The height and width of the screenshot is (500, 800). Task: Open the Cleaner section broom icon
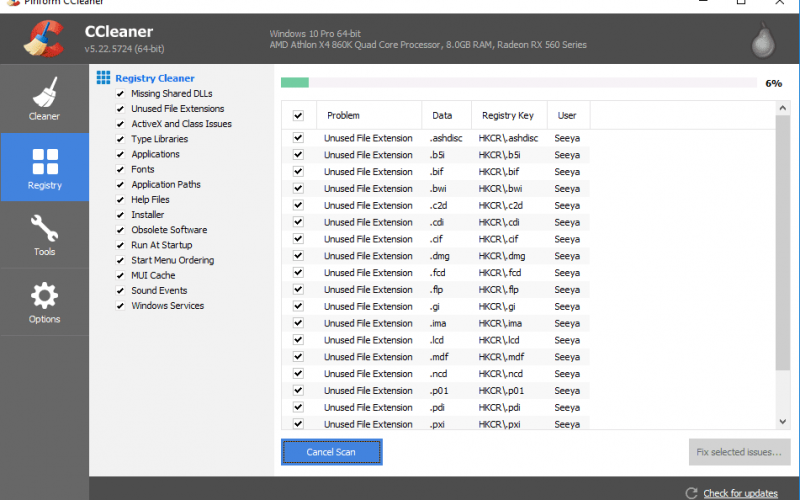tap(44, 91)
